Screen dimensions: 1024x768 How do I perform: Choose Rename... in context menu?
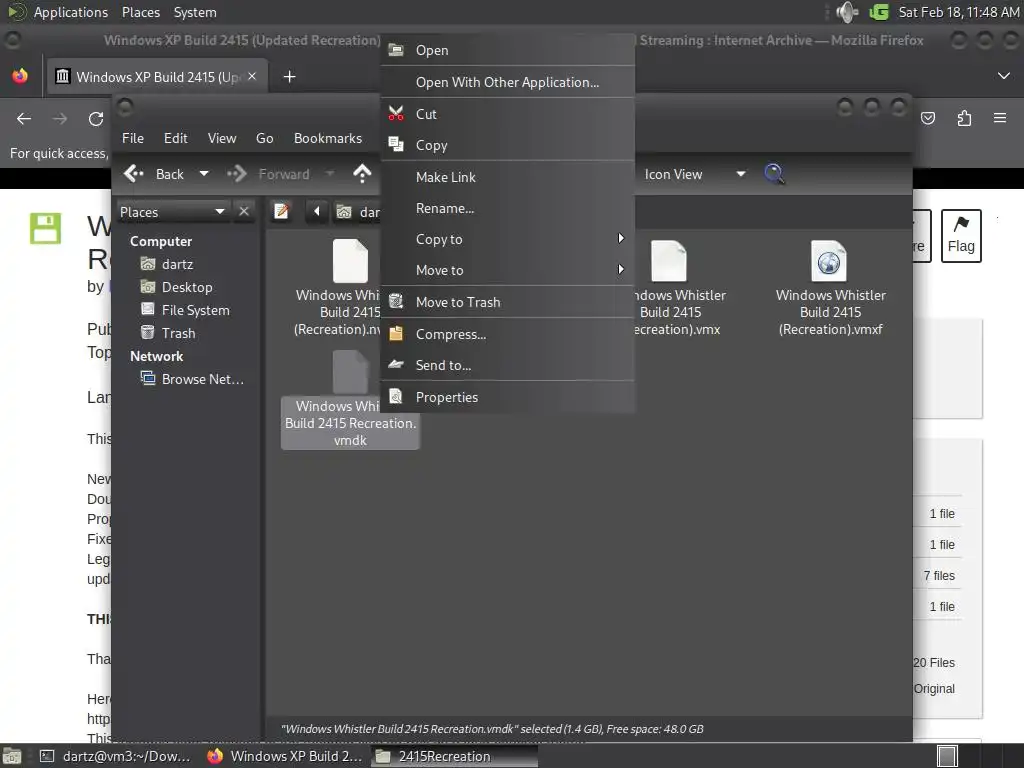tap(507, 208)
